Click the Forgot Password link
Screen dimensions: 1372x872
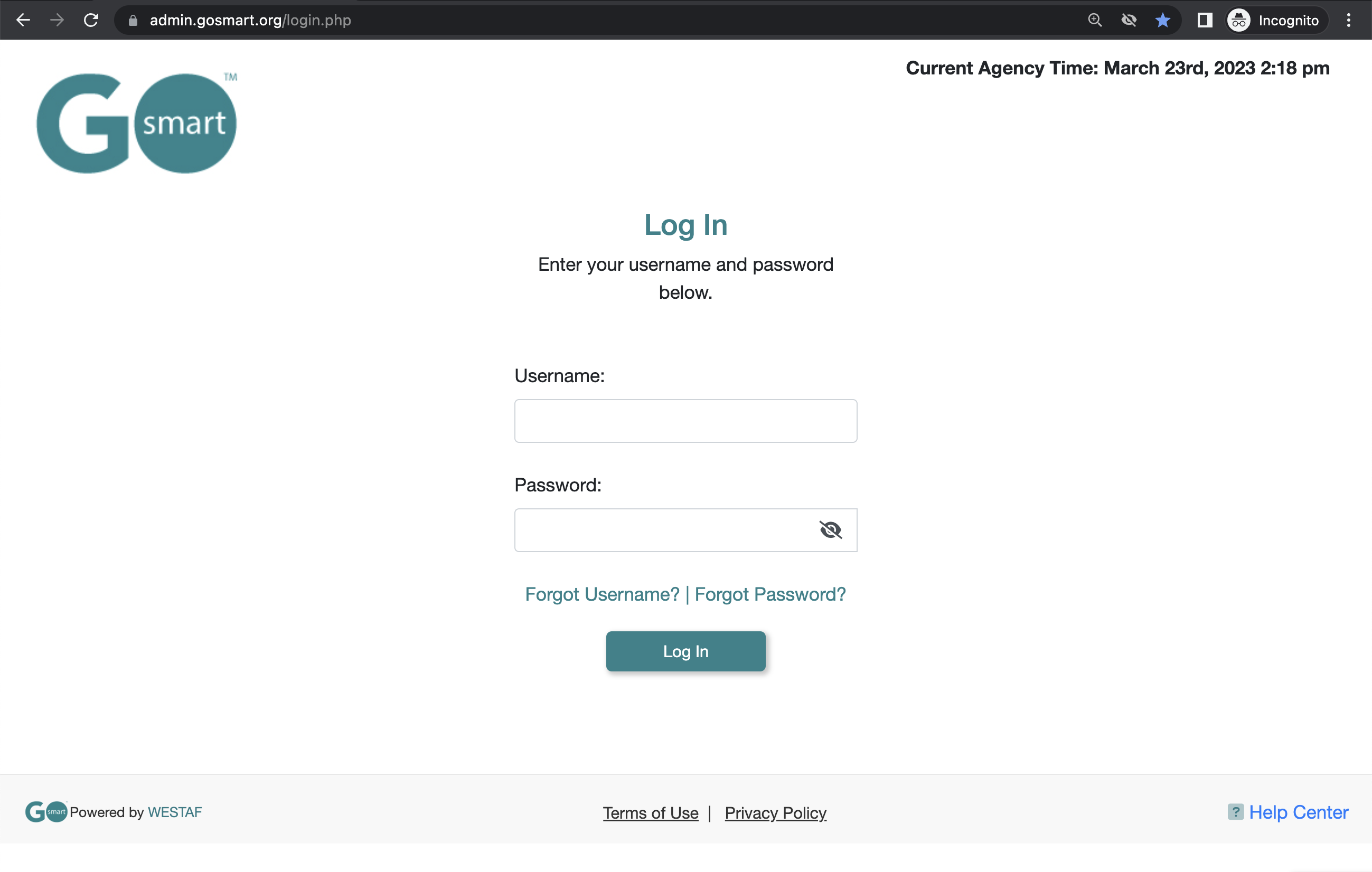point(770,594)
